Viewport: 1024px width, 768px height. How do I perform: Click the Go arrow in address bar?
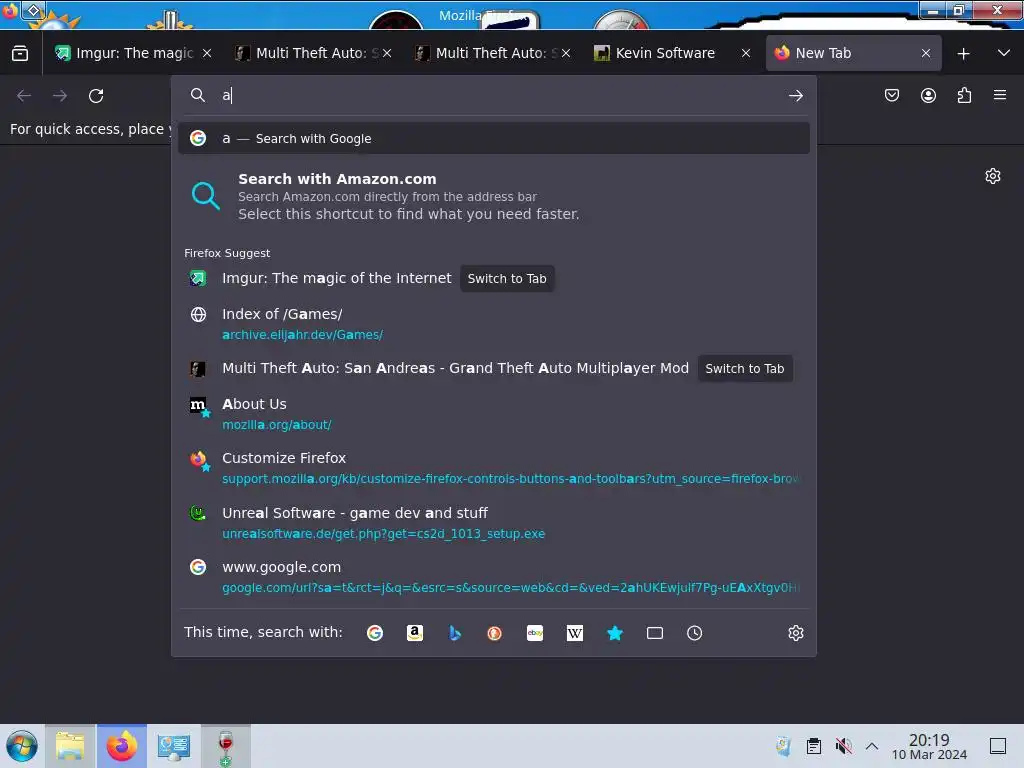[795, 95]
